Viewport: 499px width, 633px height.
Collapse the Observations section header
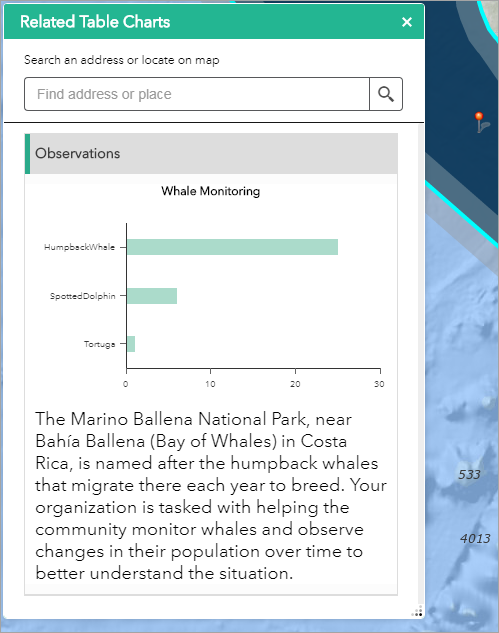[x=211, y=153]
